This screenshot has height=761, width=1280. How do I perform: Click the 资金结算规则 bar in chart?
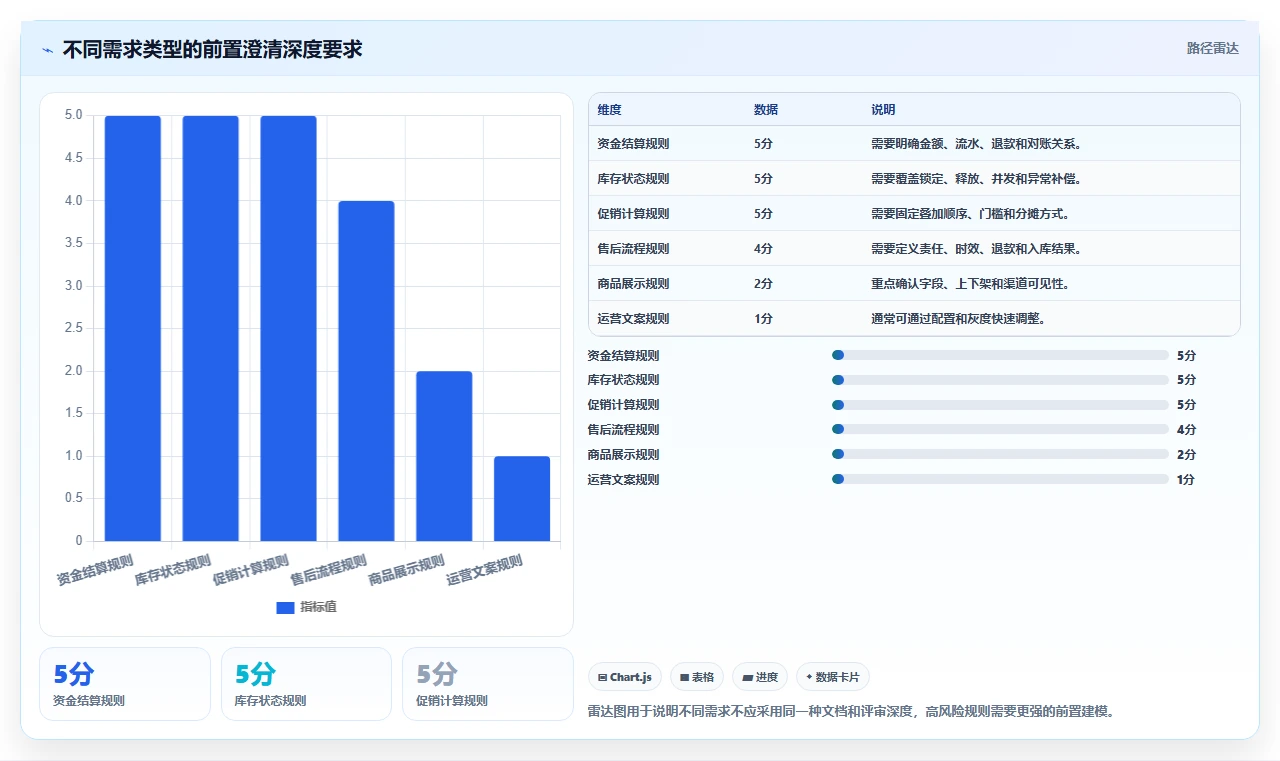tap(133, 329)
